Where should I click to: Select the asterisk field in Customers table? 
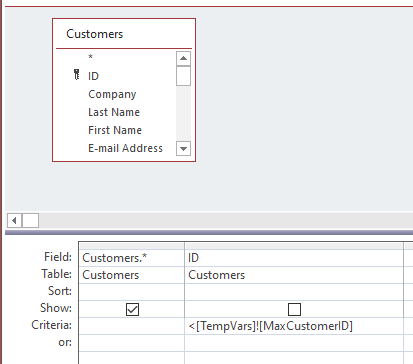tap(90, 57)
